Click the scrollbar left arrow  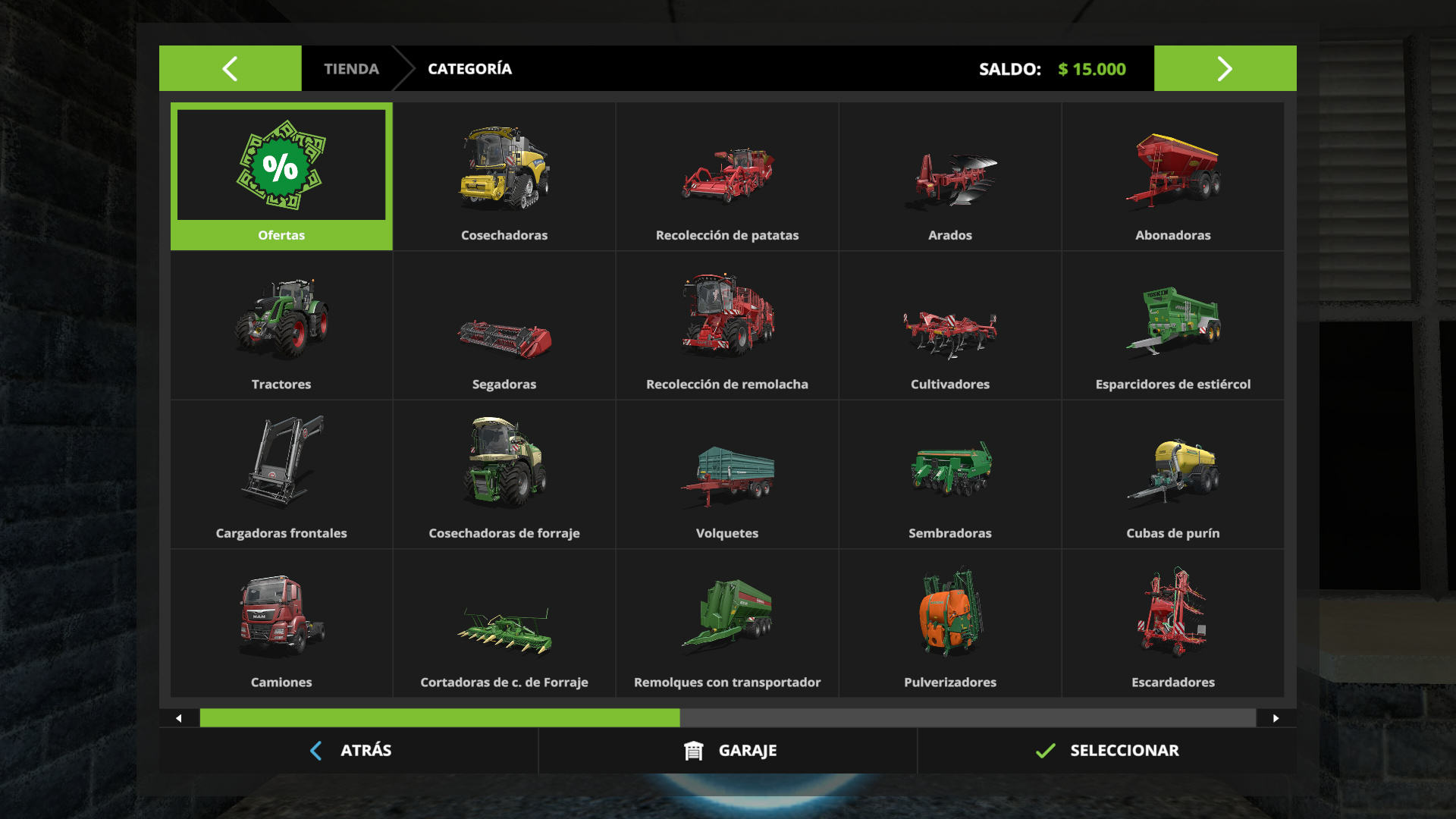(x=179, y=718)
